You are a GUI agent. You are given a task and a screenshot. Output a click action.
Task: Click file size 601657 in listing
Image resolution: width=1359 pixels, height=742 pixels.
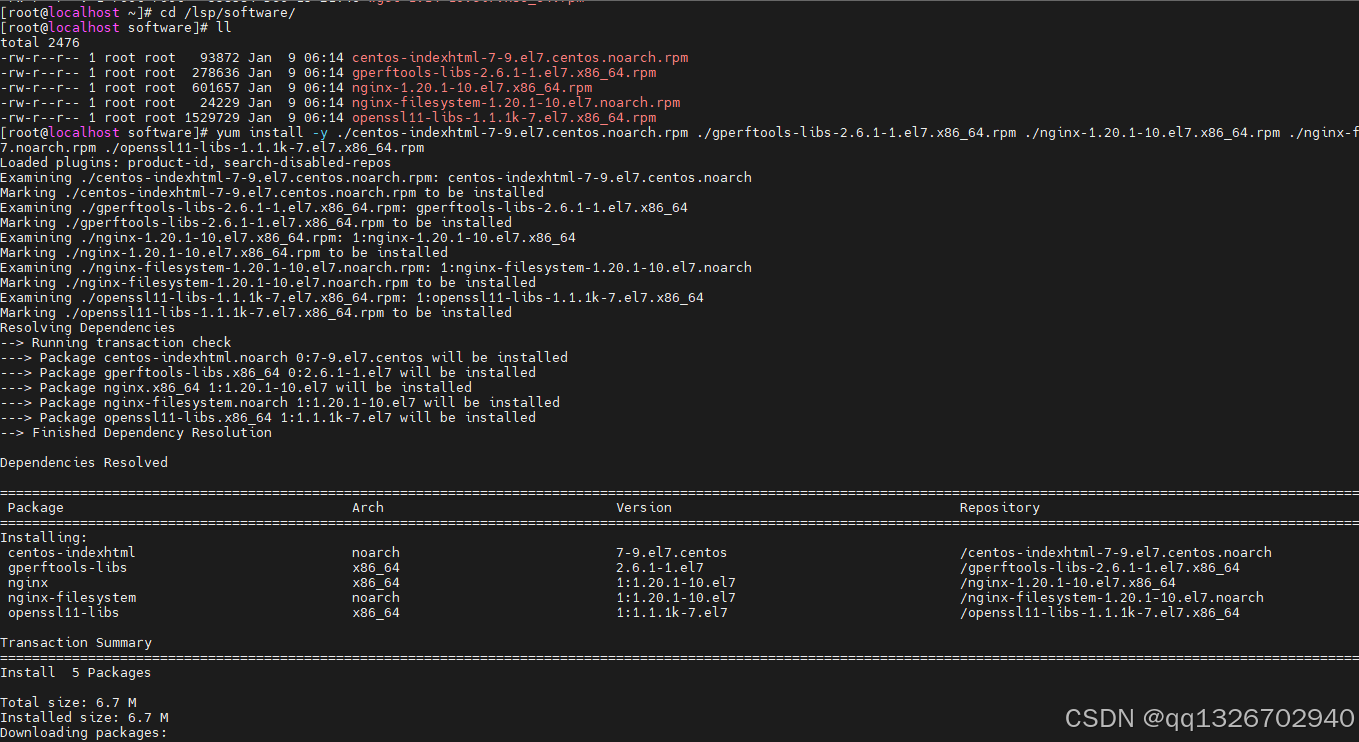point(216,87)
